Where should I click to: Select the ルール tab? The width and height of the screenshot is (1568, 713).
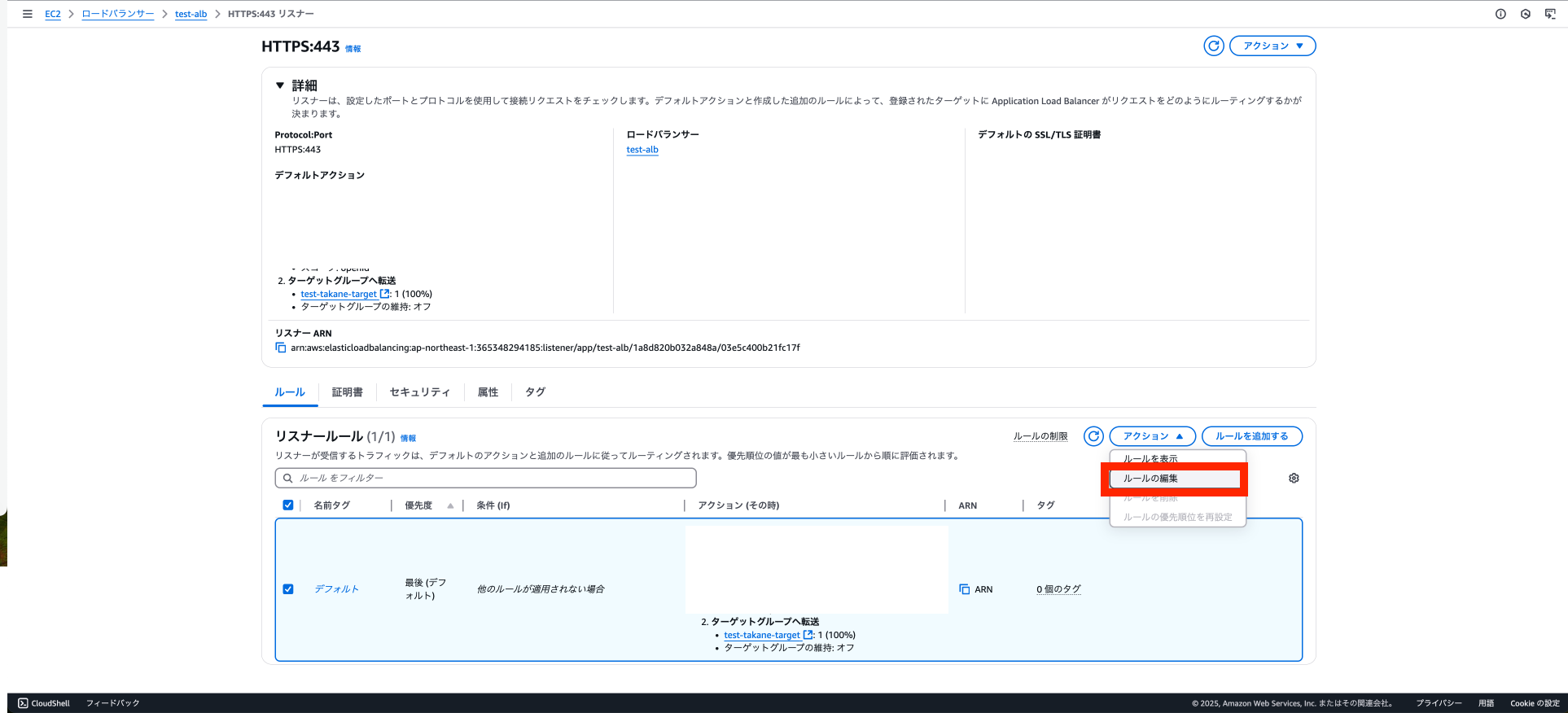point(290,392)
